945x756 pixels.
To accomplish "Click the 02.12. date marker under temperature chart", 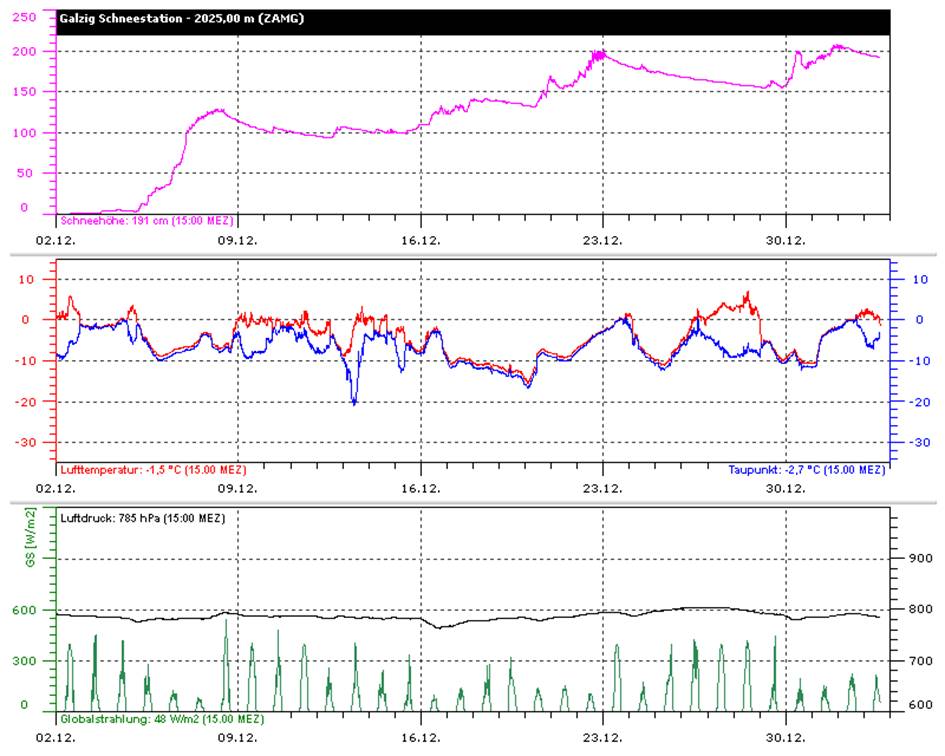I will point(55,488).
